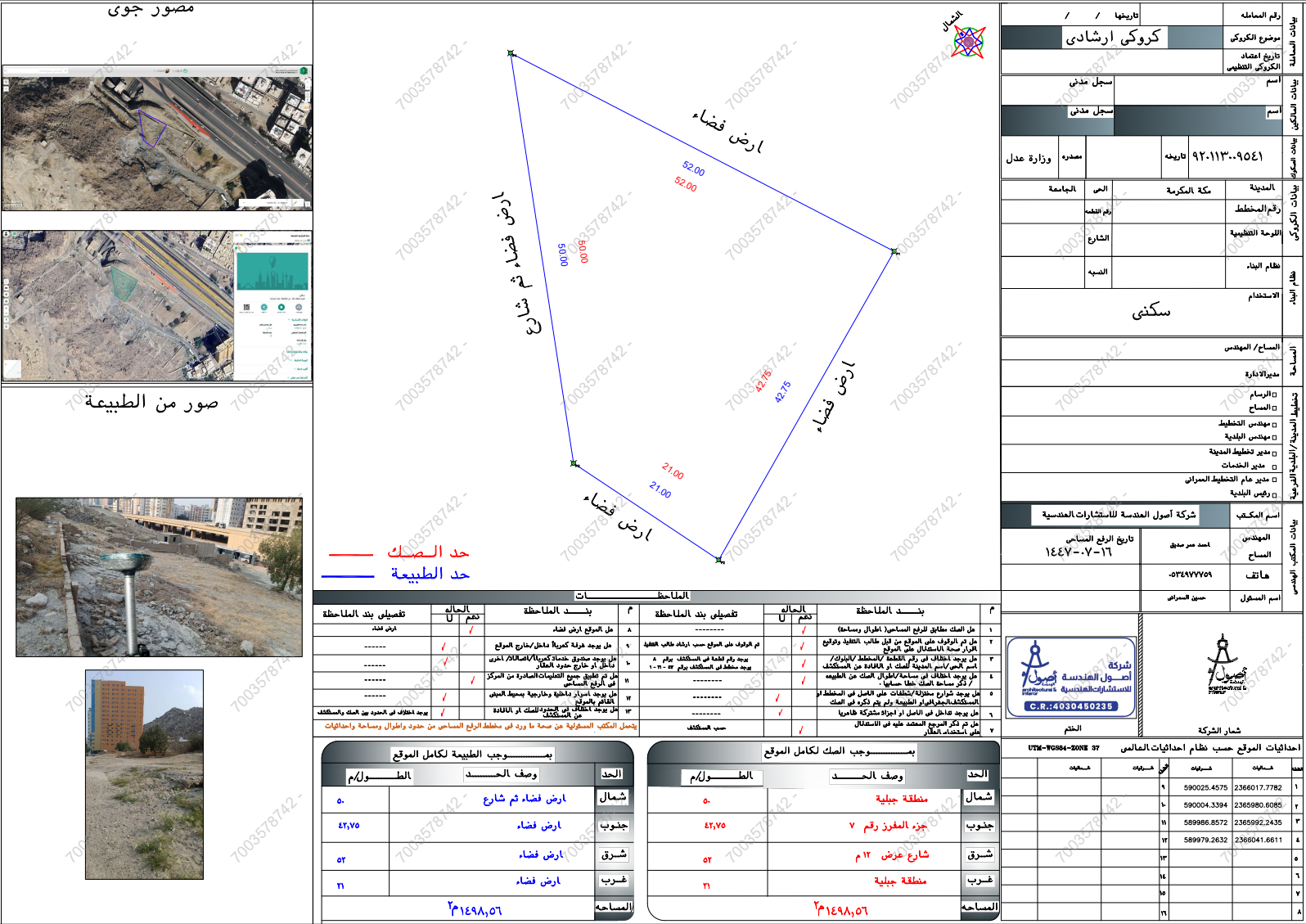Click the western lower vertex marker near 21.00

pos(574,463)
